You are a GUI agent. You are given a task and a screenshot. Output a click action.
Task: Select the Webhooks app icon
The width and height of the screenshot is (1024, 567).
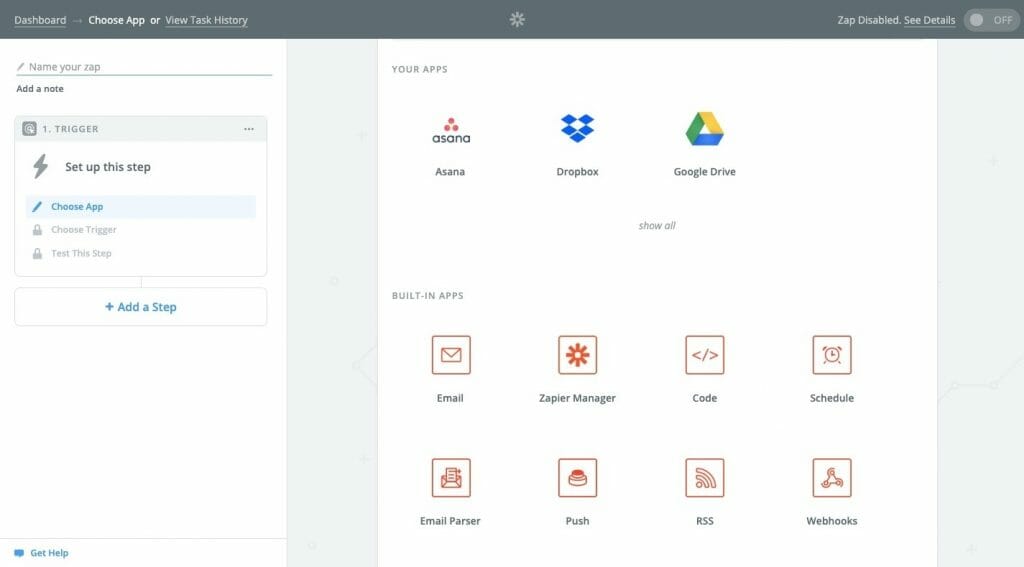coord(831,478)
